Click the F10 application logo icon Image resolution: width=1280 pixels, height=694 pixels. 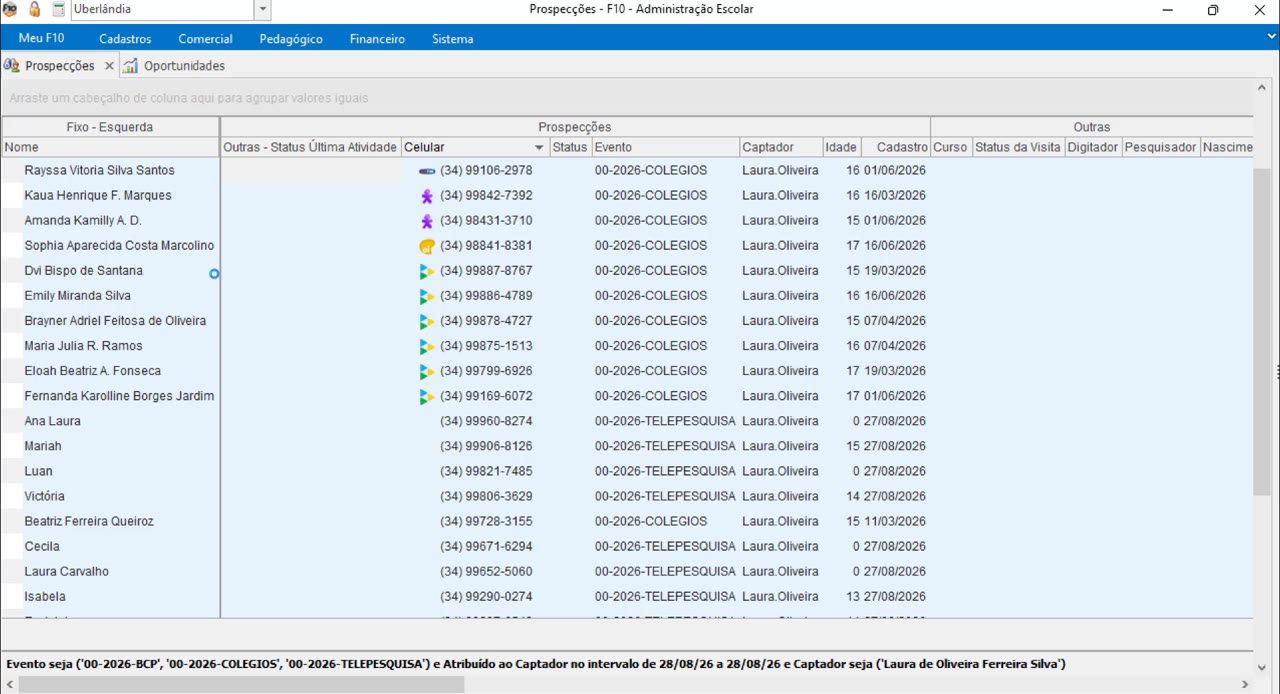10,10
